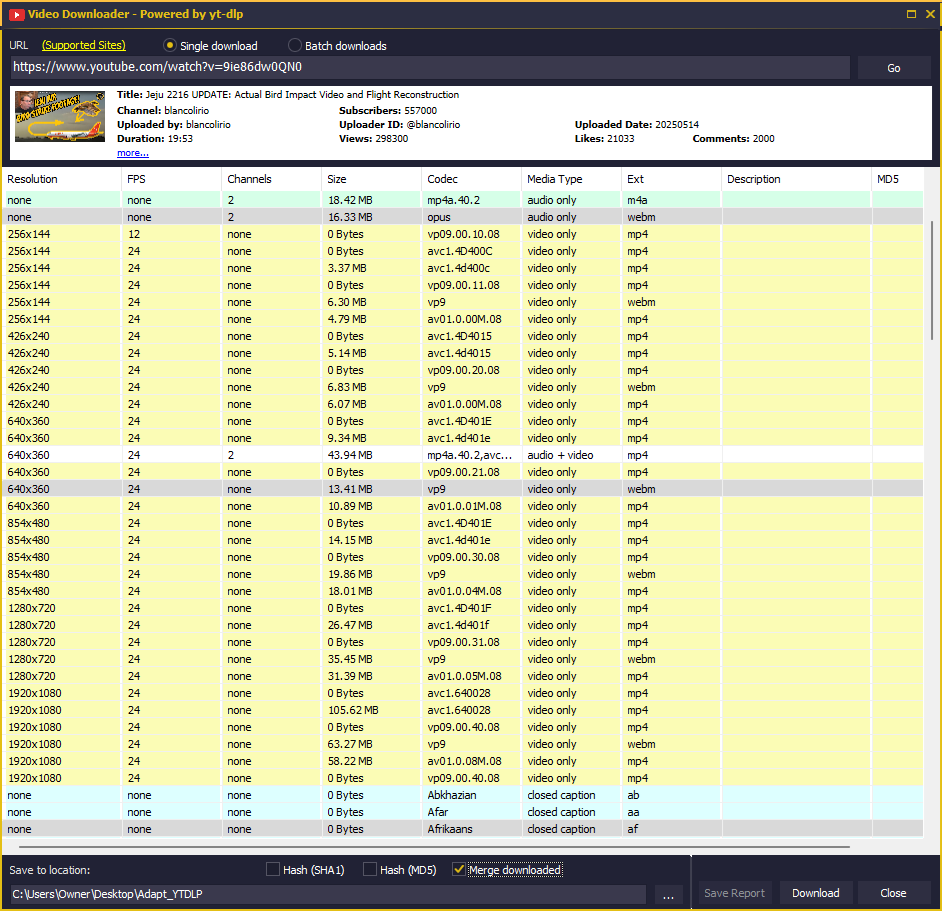The width and height of the screenshot is (942, 911).
Task: Sort by the Media Type column header
Action: point(571,179)
